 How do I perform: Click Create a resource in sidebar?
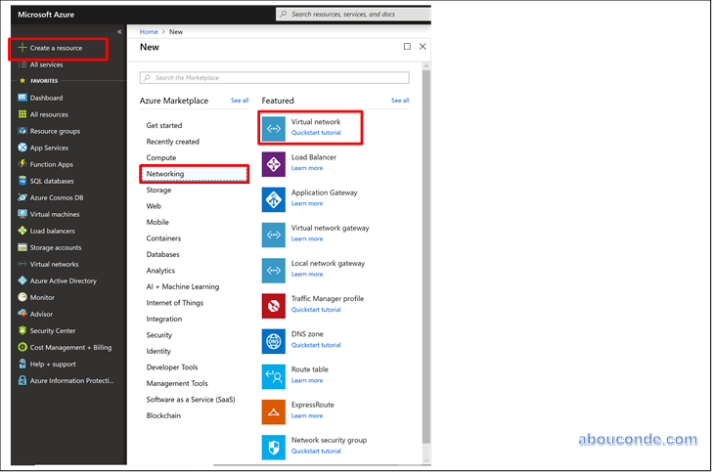(x=56, y=48)
